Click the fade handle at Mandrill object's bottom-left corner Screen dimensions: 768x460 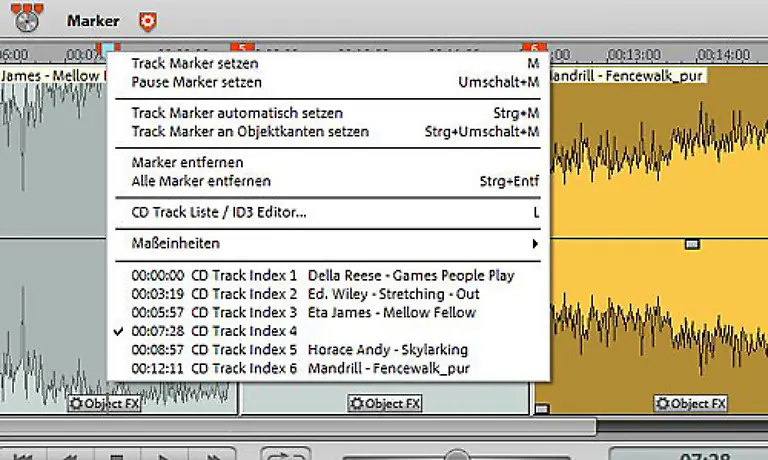pyautogui.click(x=542, y=408)
